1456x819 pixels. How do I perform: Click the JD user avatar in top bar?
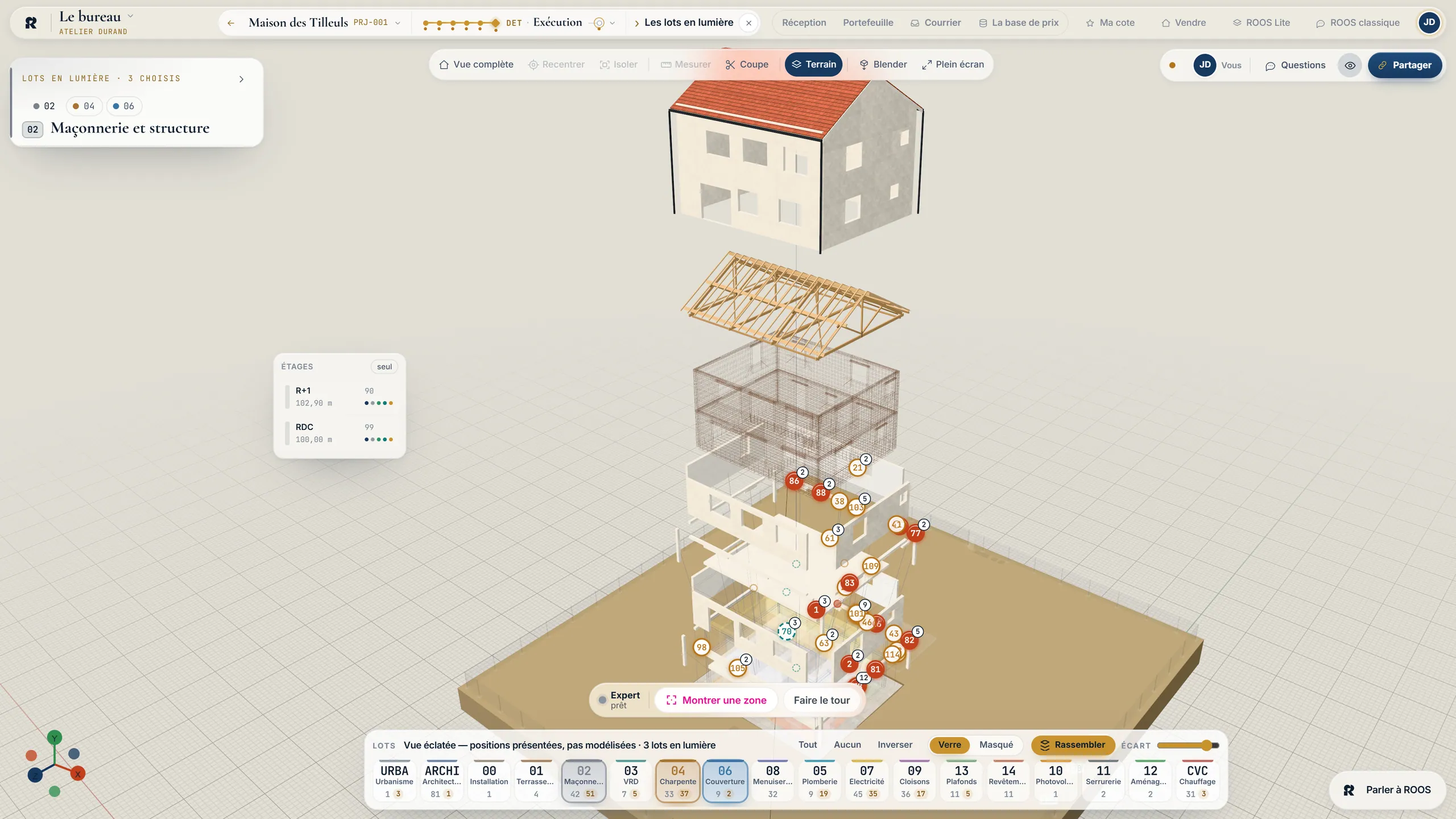(1429, 23)
